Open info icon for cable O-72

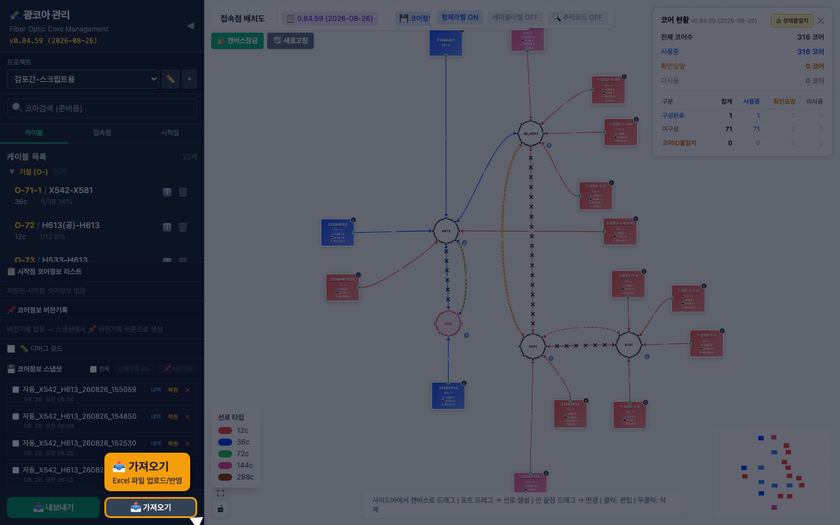167,227
